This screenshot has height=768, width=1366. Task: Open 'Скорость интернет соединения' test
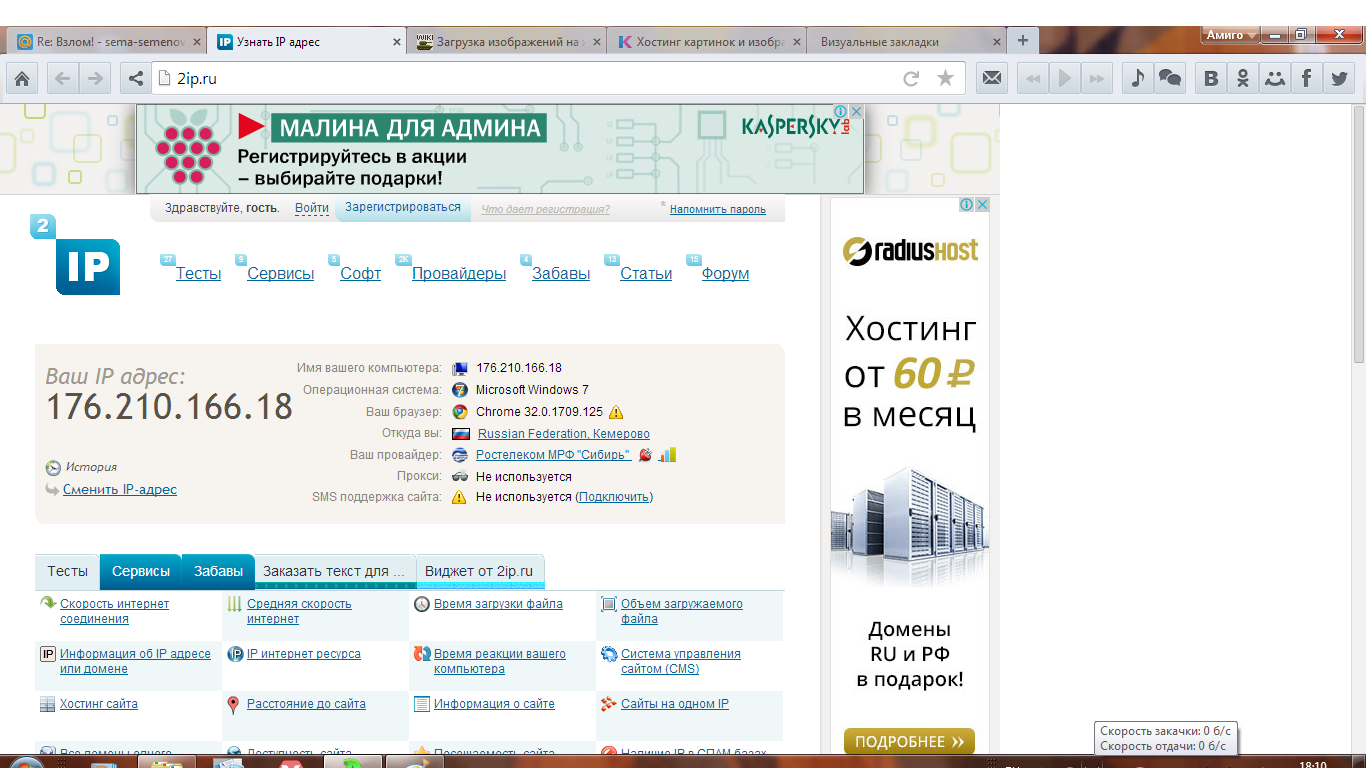(x=115, y=611)
